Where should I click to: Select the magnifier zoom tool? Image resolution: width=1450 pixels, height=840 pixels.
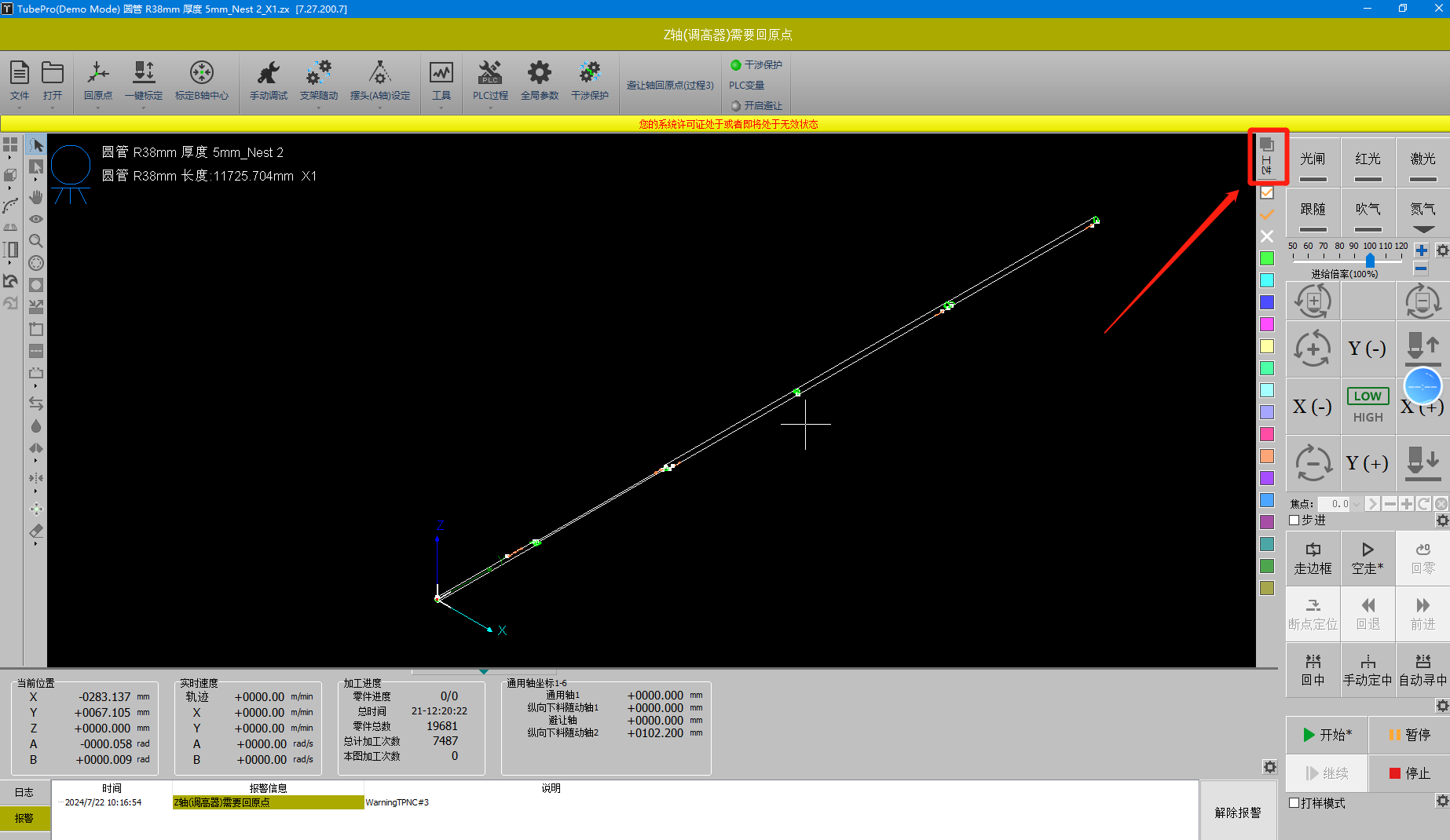[x=36, y=241]
